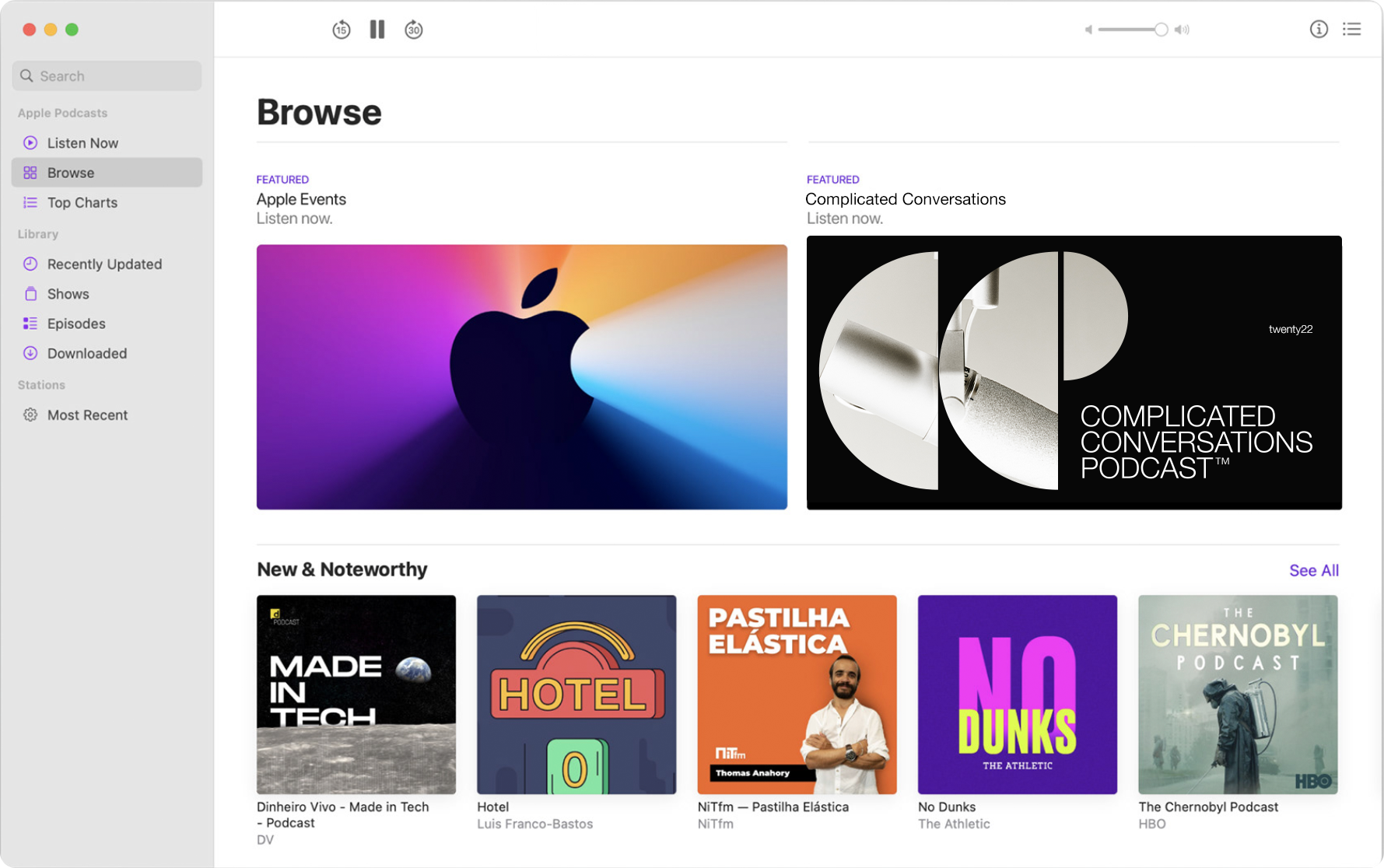Open the Made in Tech podcast artwork
The width and height of the screenshot is (1384, 868).
point(356,695)
